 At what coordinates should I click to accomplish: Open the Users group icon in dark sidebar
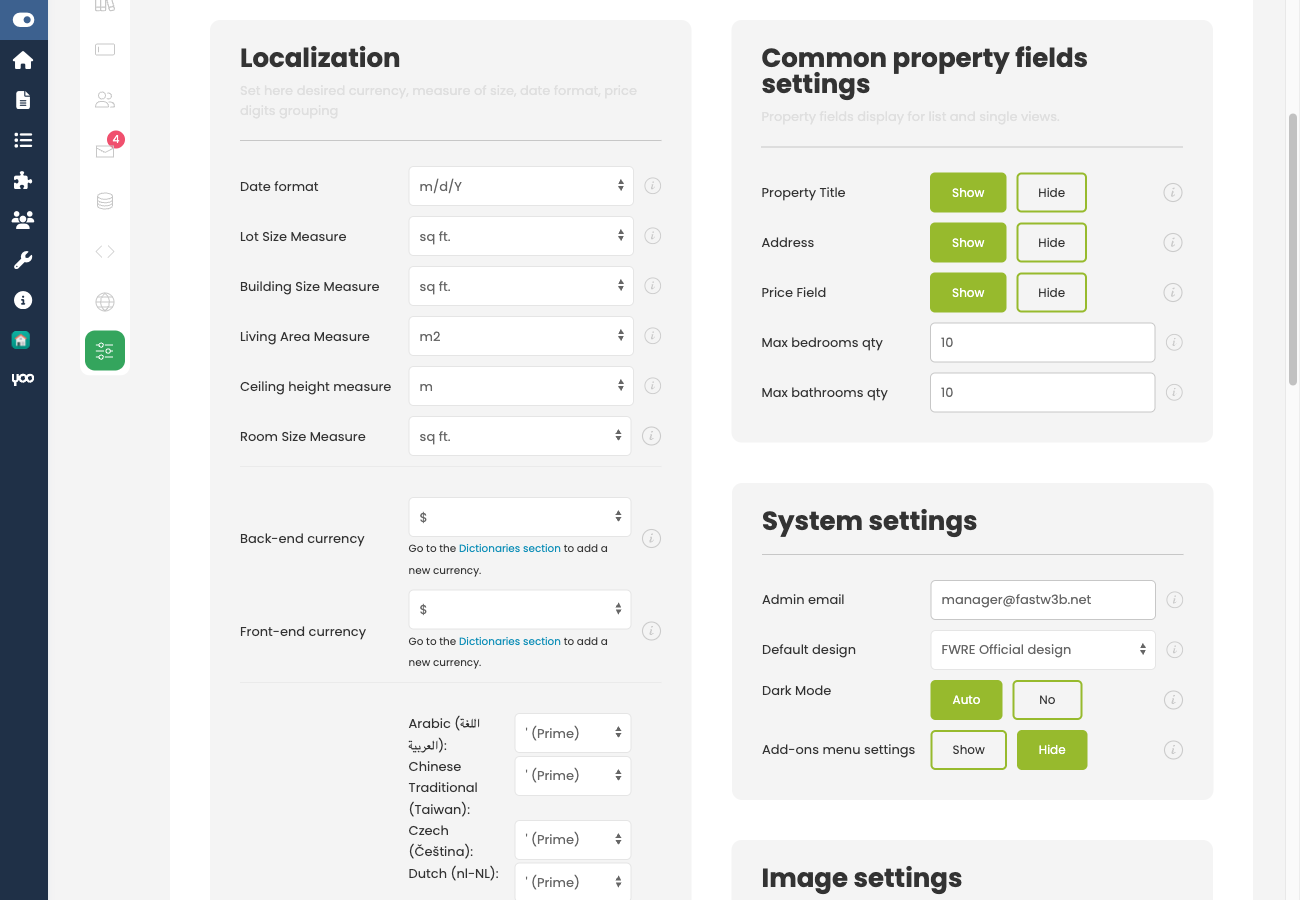tap(24, 220)
